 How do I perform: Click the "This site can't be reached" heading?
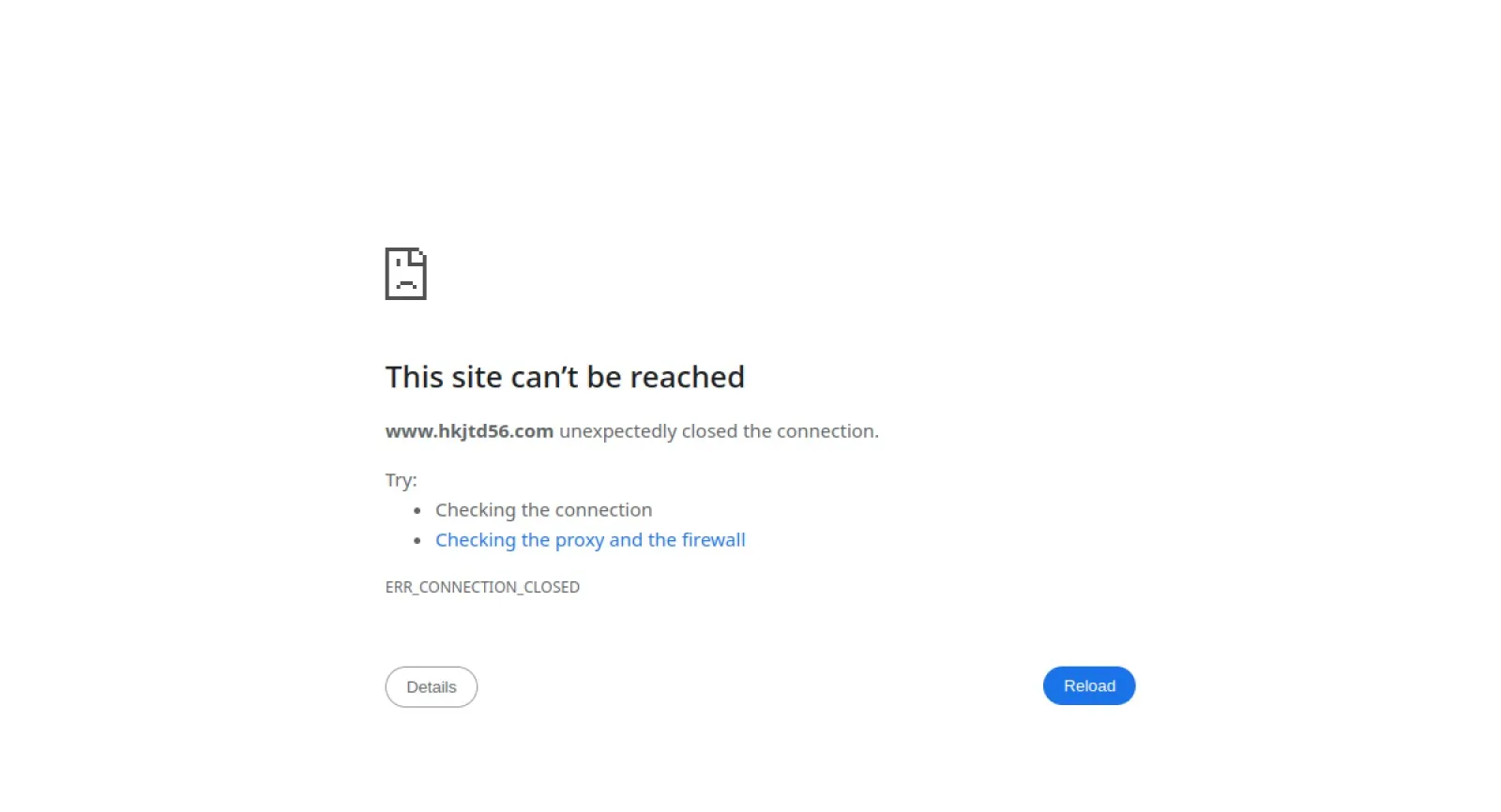(x=565, y=377)
